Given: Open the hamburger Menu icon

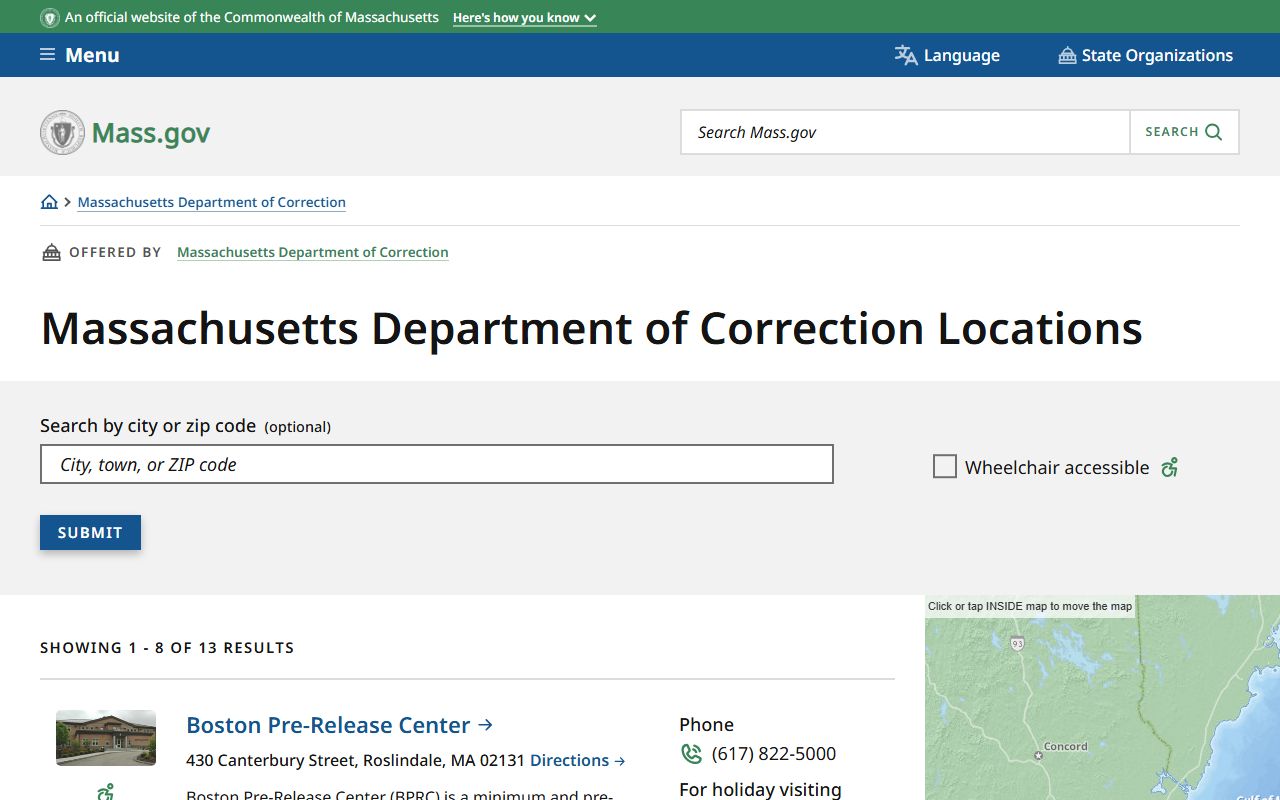Looking at the screenshot, I should 47,55.
